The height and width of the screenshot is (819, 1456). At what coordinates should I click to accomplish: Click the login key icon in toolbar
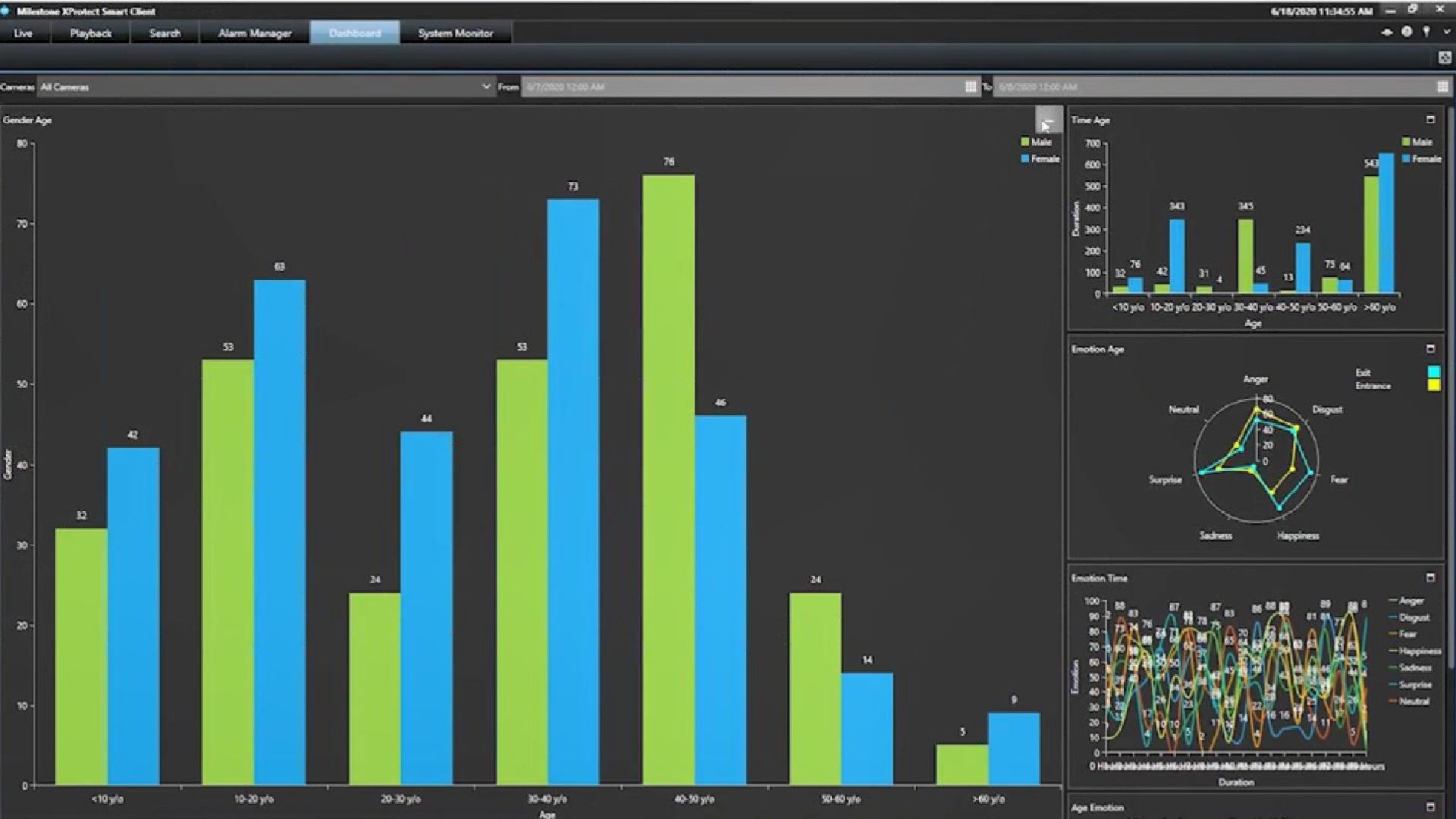1426,32
